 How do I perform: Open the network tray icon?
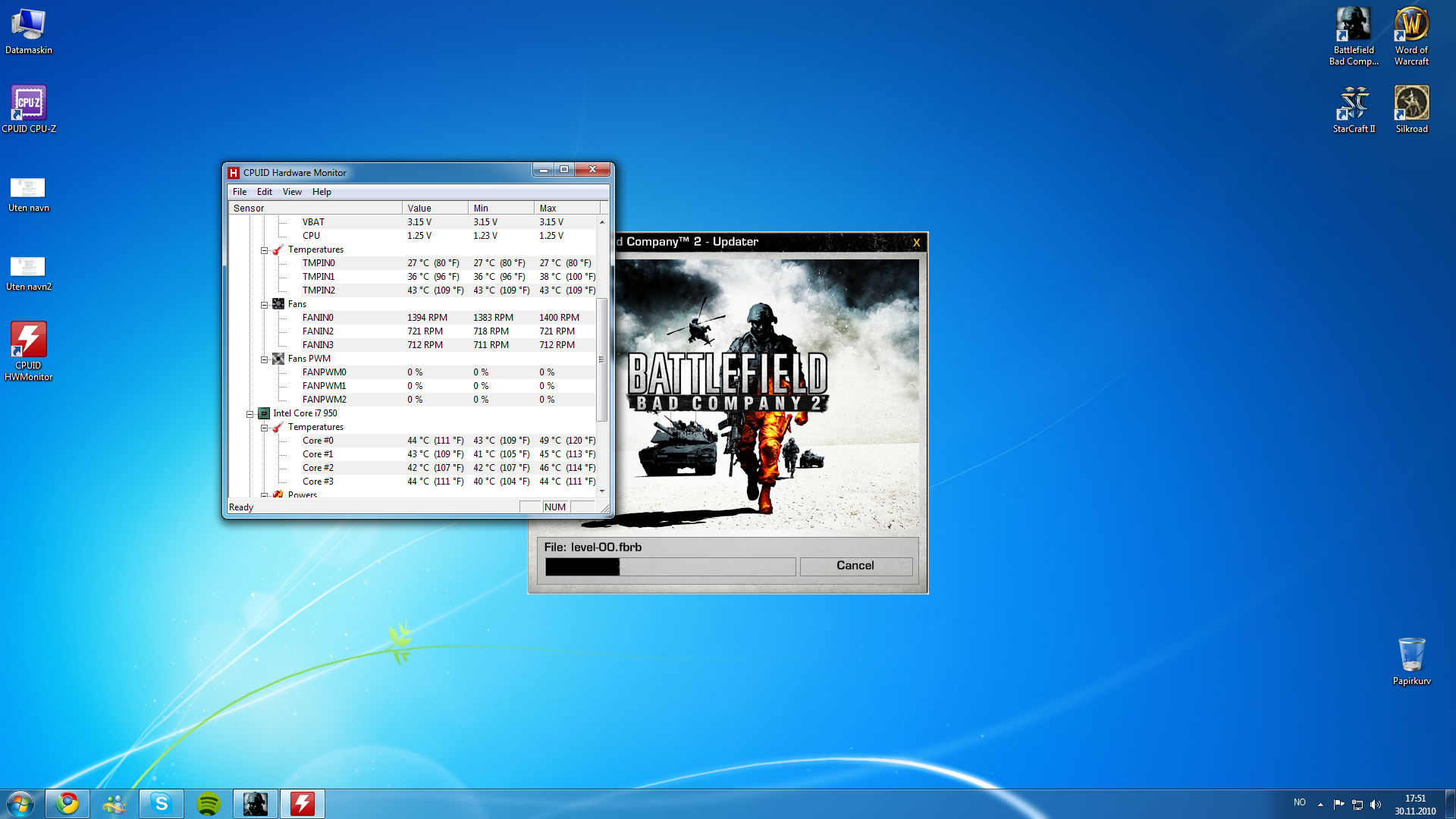click(x=1357, y=804)
